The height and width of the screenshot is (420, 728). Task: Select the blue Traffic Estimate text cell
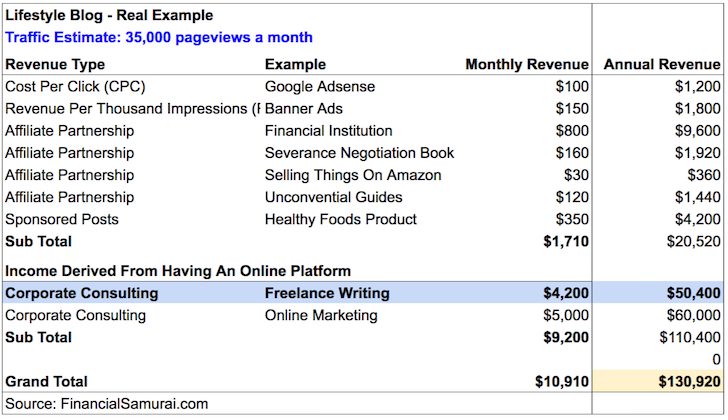click(159, 38)
